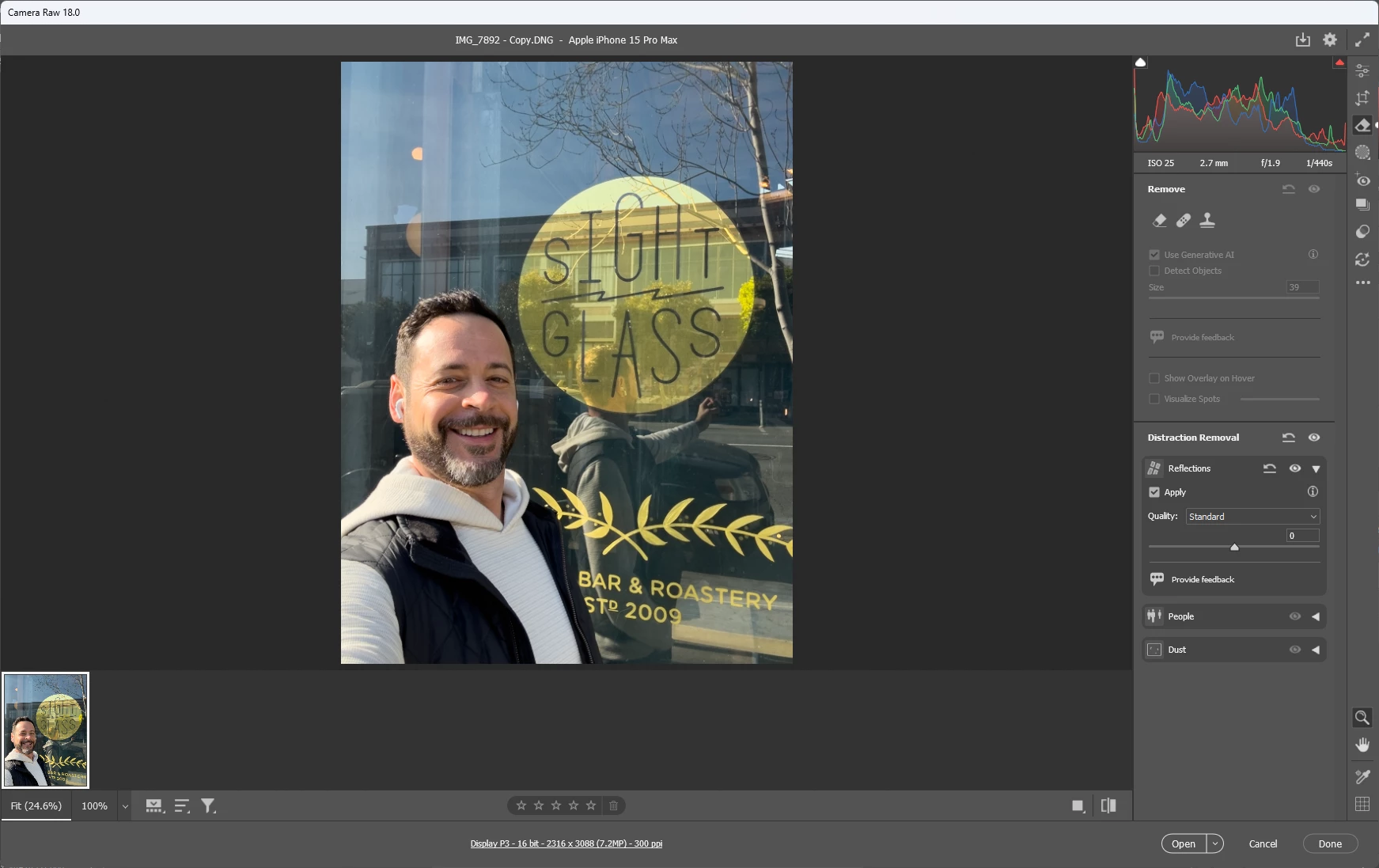1379x868 pixels.
Task: Open the Masking tool
Action: (1362, 152)
